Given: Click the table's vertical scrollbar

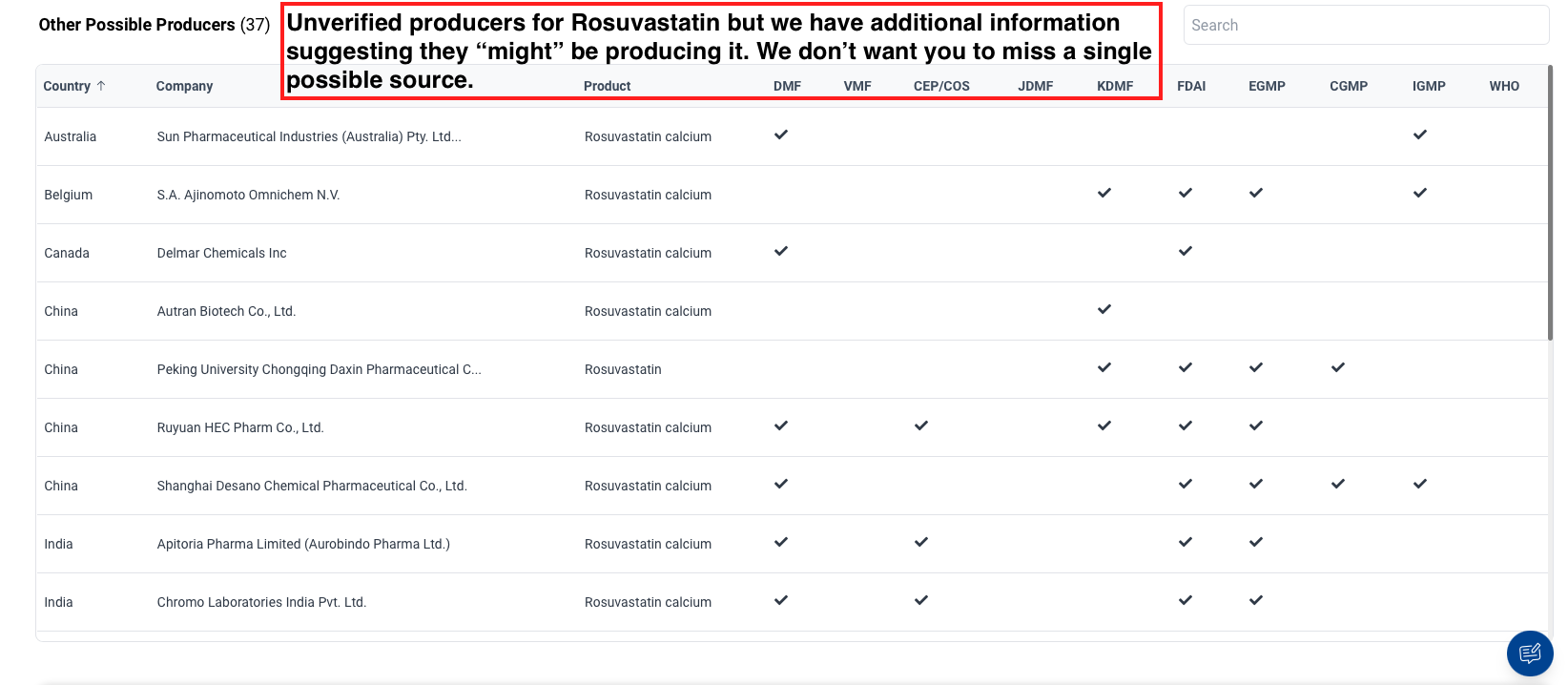Looking at the screenshot, I should [x=1550, y=202].
